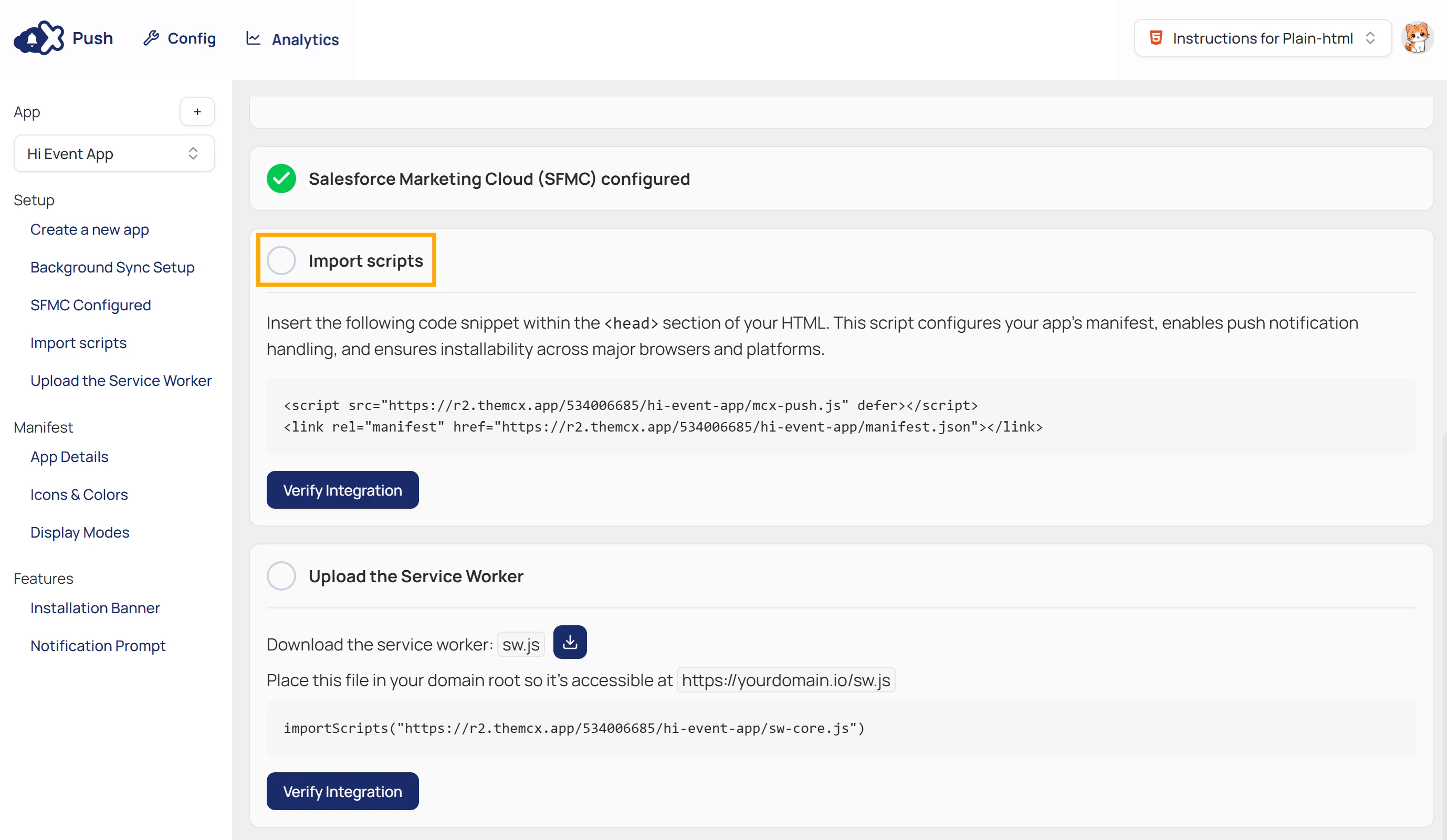Click Verify Integration under Service Worker
This screenshot has width=1447, height=840.
343,791
